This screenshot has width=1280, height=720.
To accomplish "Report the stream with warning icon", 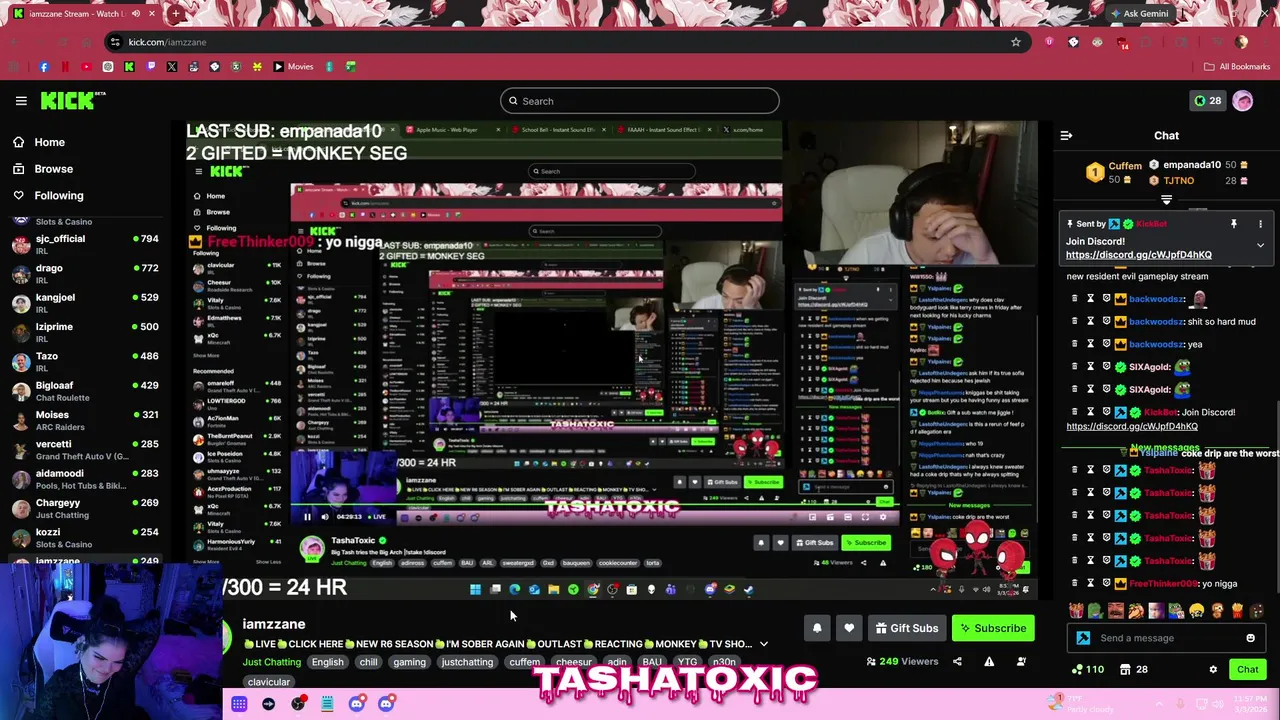I will point(989,661).
